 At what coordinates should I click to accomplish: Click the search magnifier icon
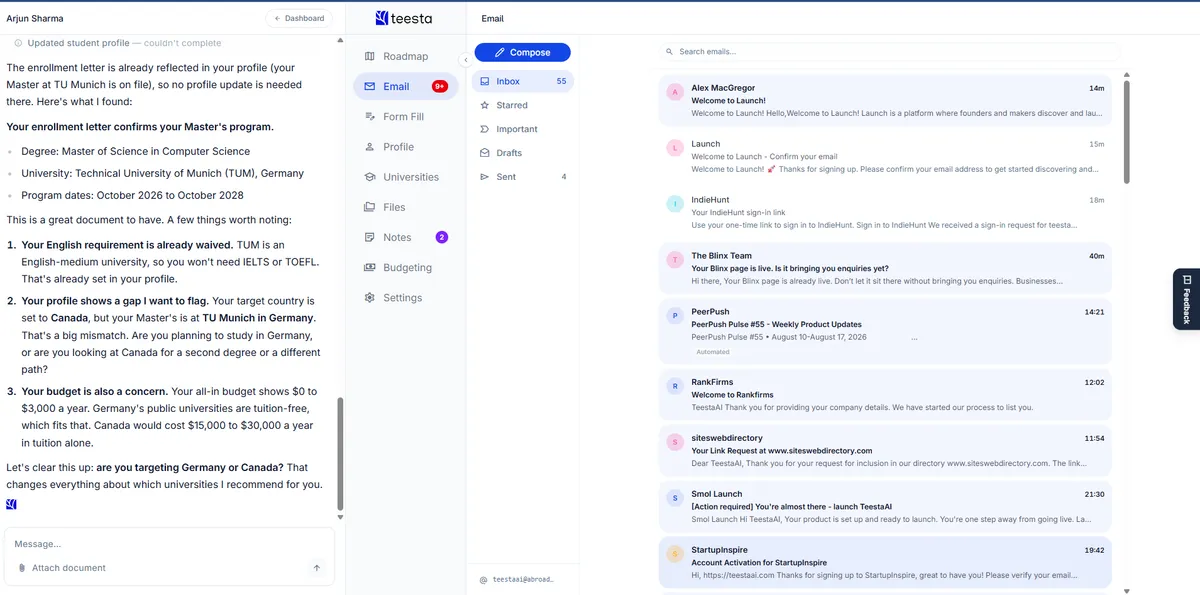(670, 52)
